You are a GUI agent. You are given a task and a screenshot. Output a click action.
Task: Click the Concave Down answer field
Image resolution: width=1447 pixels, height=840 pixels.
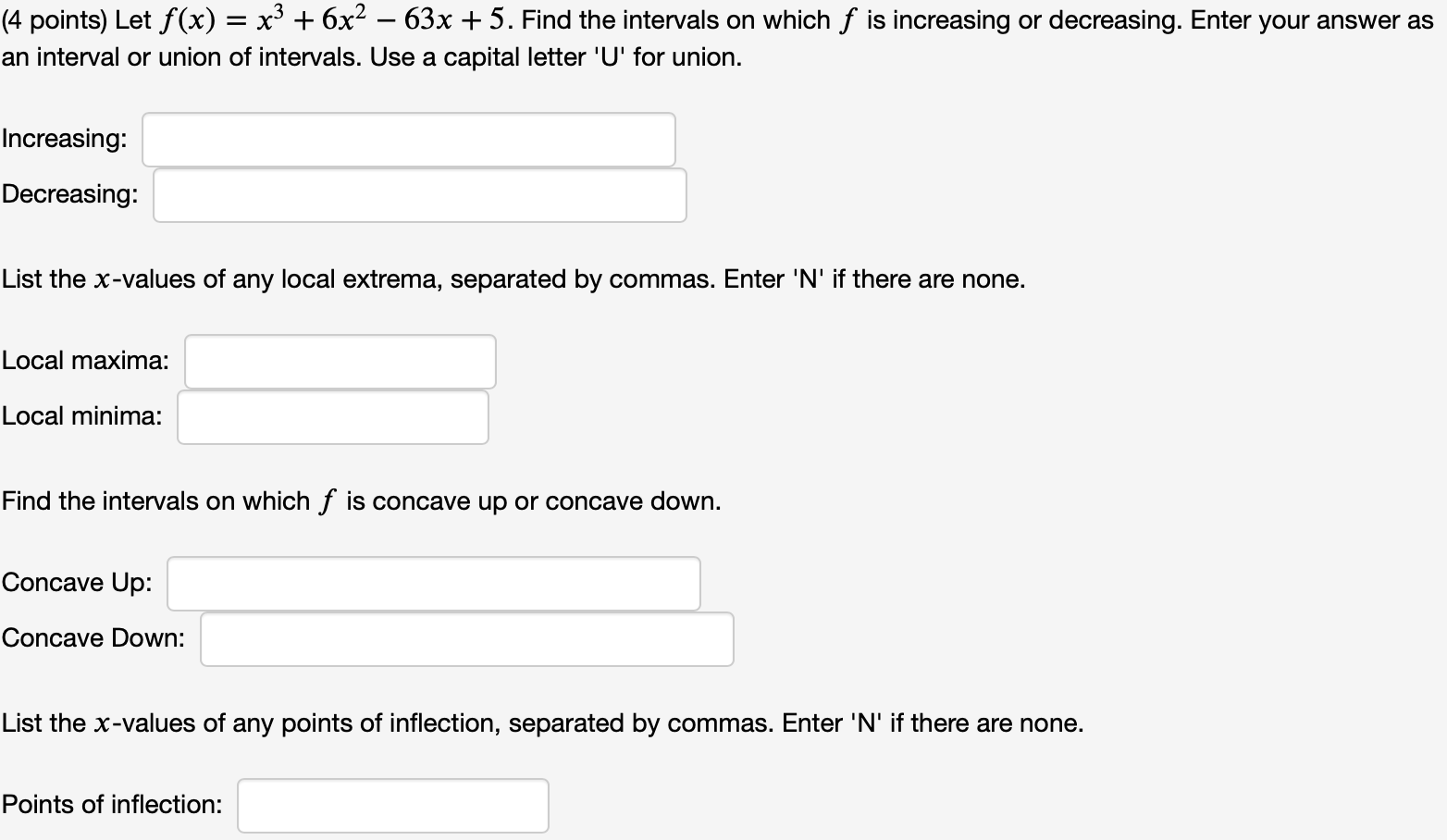(x=465, y=638)
